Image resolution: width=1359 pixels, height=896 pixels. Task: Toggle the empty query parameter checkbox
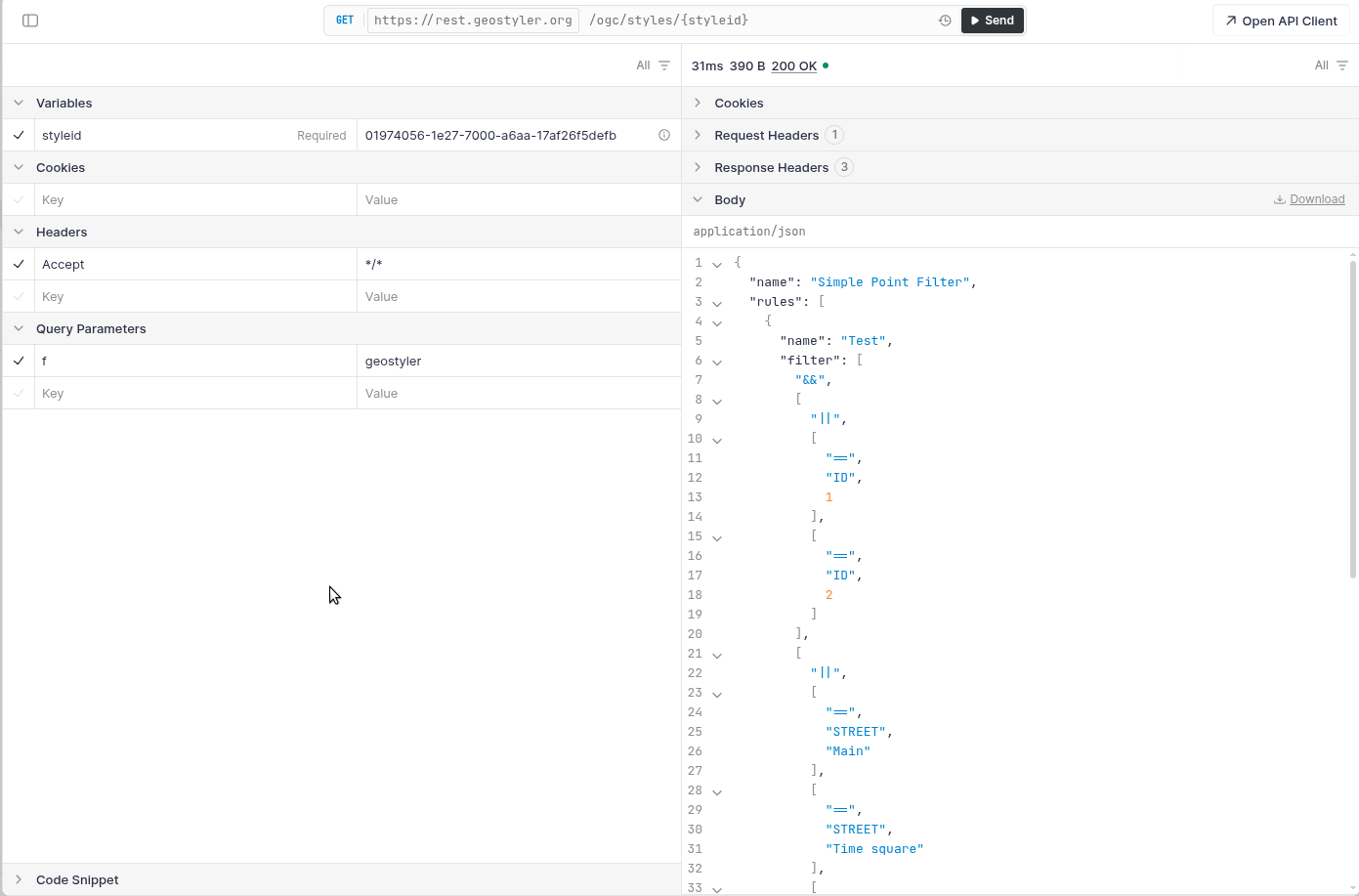(x=19, y=393)
